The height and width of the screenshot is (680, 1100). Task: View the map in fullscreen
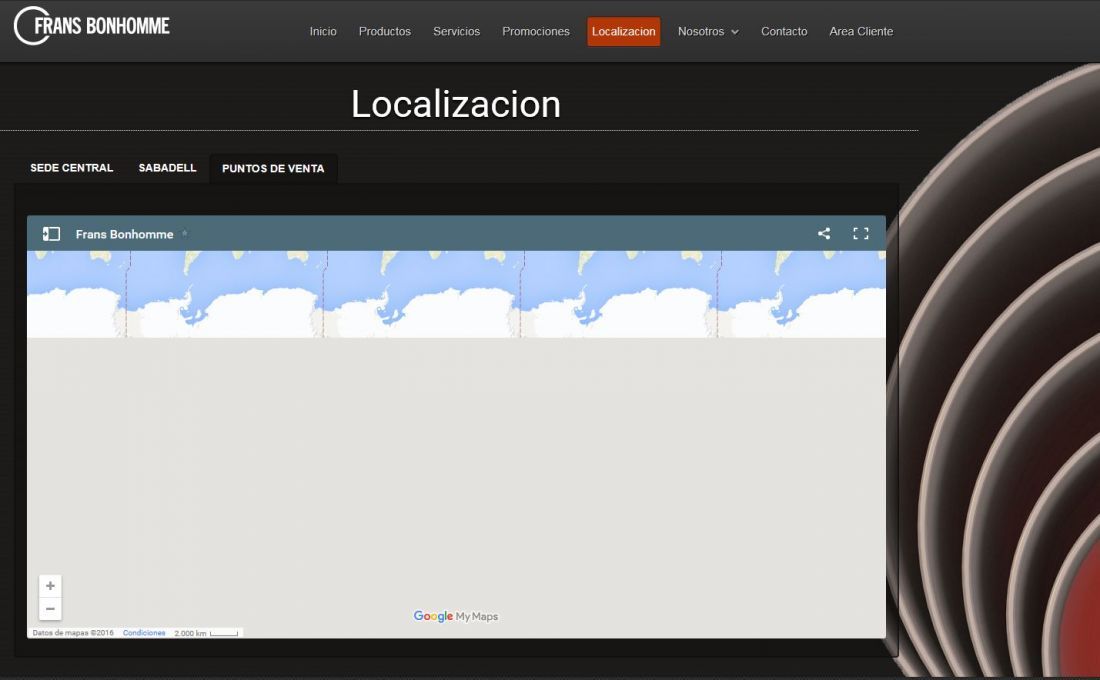[861, 234]
